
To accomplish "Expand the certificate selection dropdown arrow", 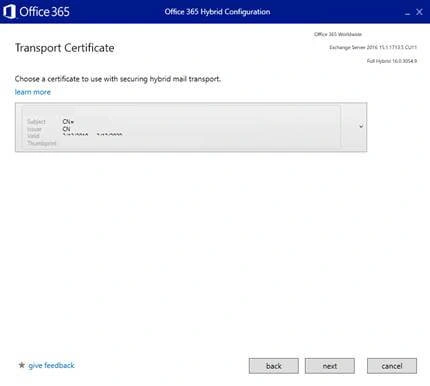I will point(361,126).
